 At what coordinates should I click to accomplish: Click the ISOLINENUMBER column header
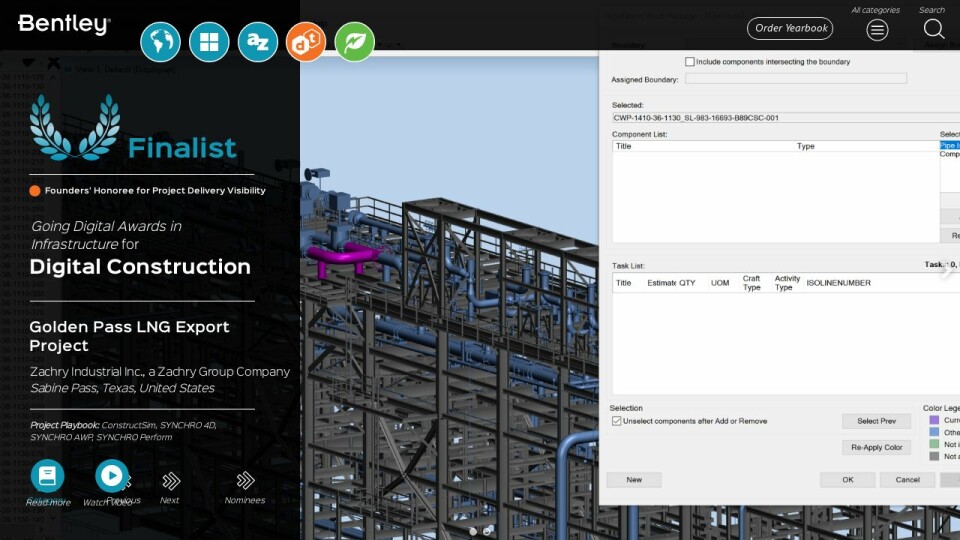(x=838, y=283)
